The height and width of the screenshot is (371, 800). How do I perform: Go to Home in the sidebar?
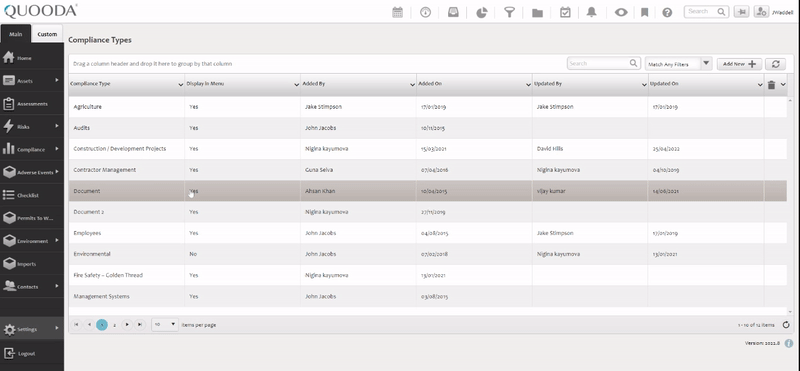click(x=32, y=58)
